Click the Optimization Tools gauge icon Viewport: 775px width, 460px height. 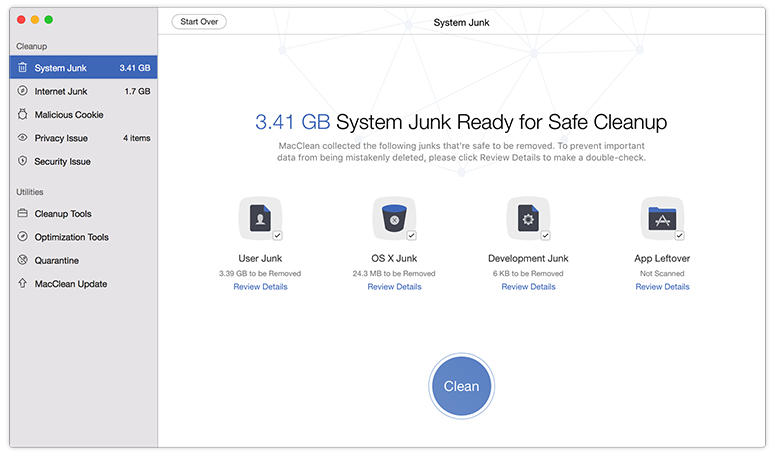22,236
